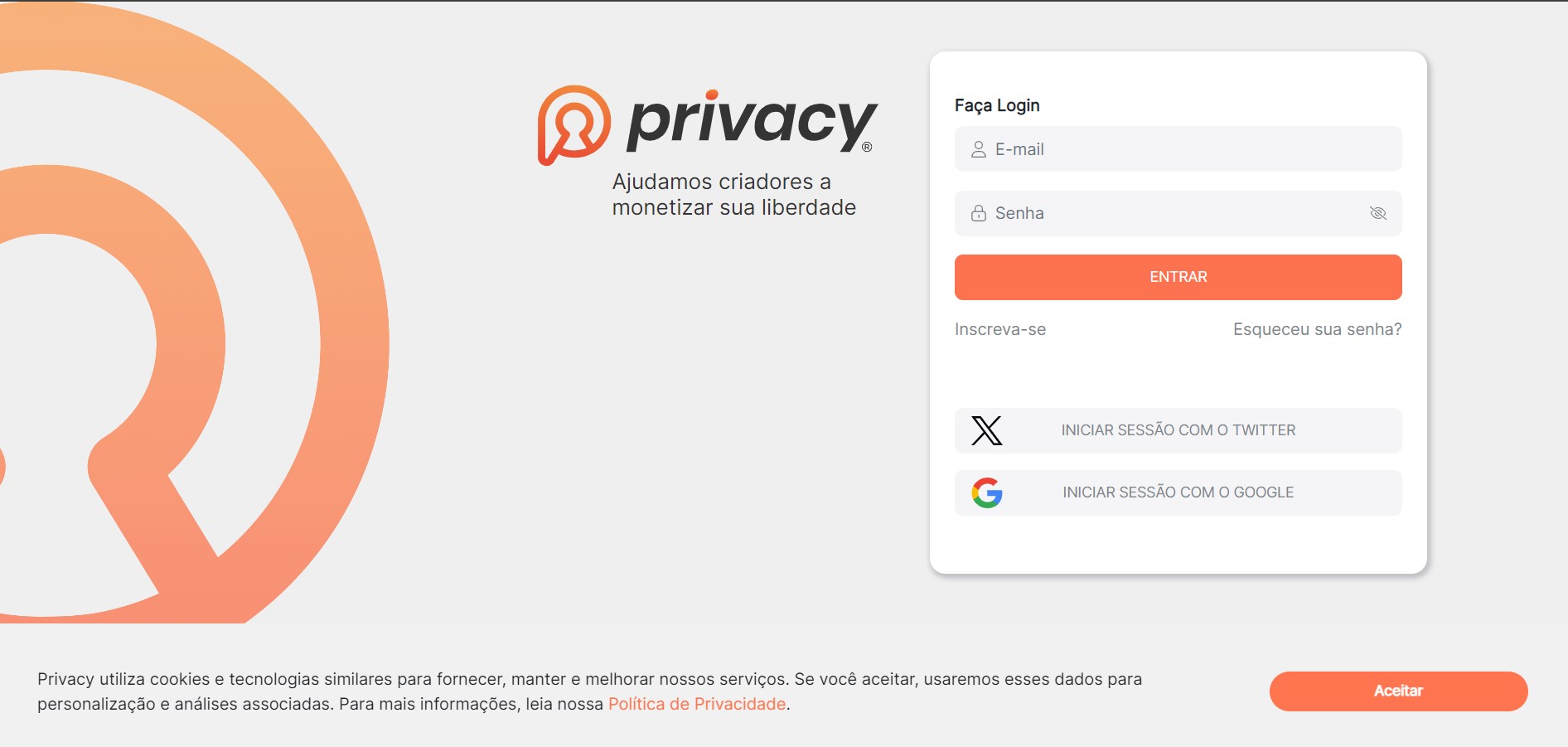This screenshot has height=747, width=1568.
Task: Toggle password visibility with the crossed-eye icon
Action: (1378, 213)
